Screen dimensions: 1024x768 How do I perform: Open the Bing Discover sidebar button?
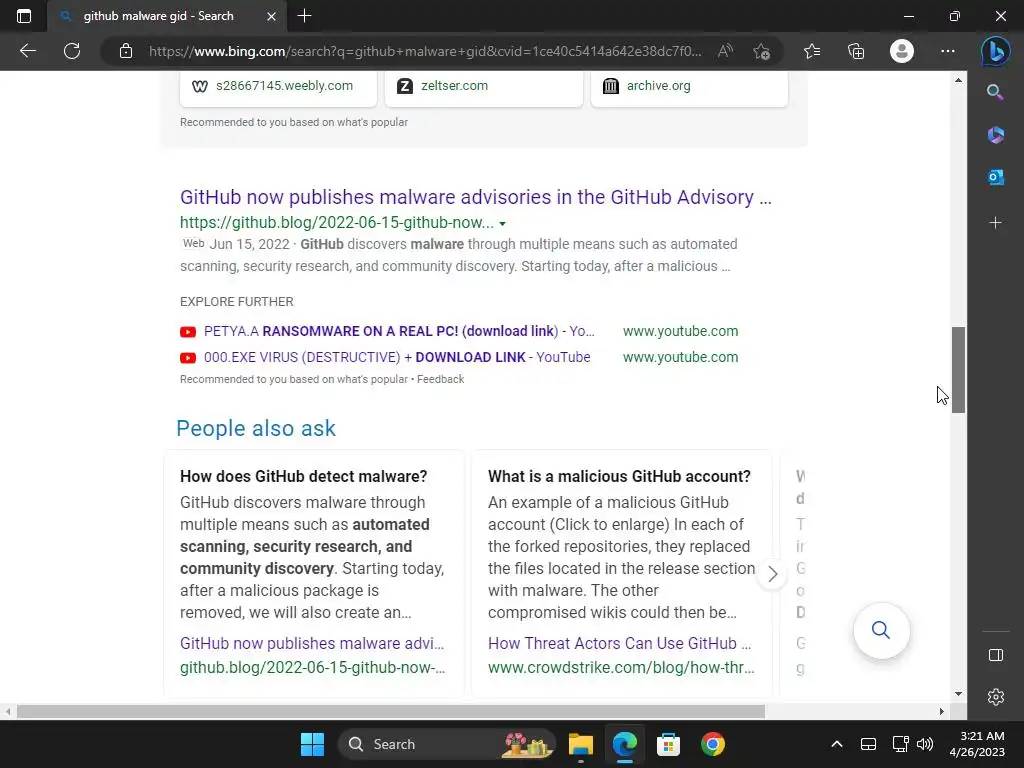[995, 51]
